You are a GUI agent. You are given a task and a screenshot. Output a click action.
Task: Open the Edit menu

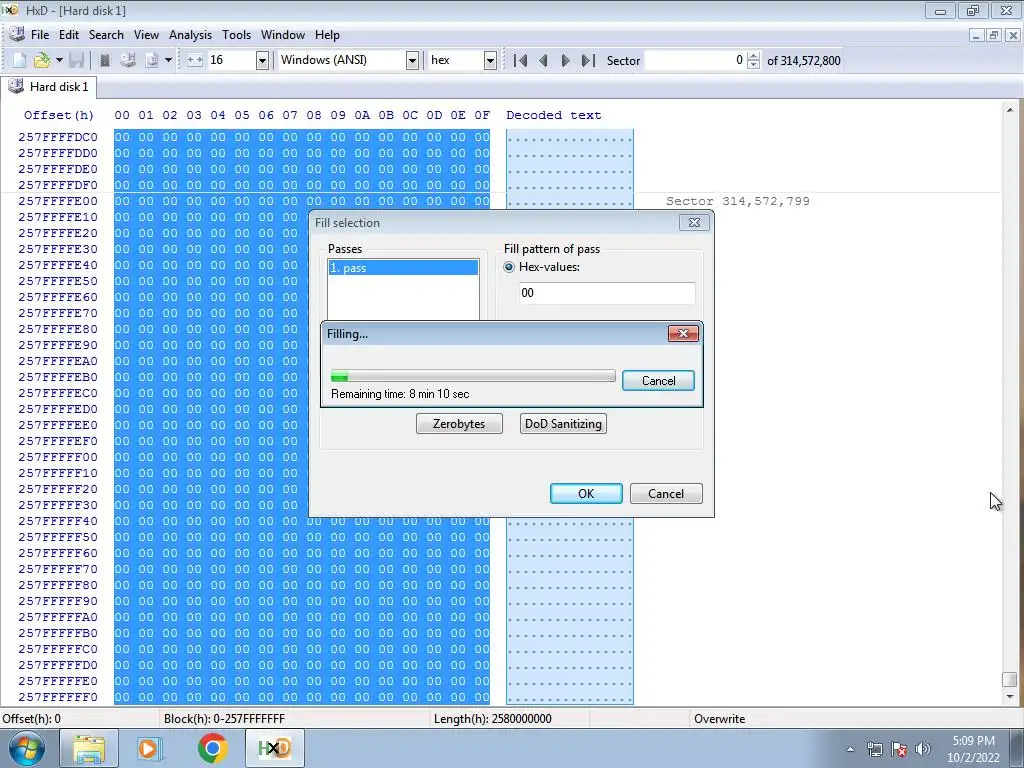coord(69,35)
